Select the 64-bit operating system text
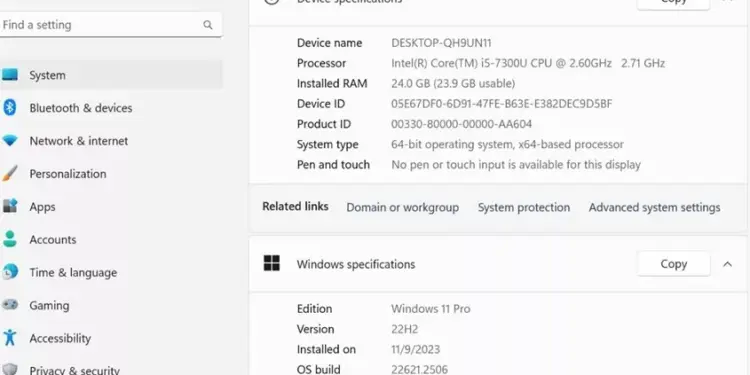 (x=507, y=144)
